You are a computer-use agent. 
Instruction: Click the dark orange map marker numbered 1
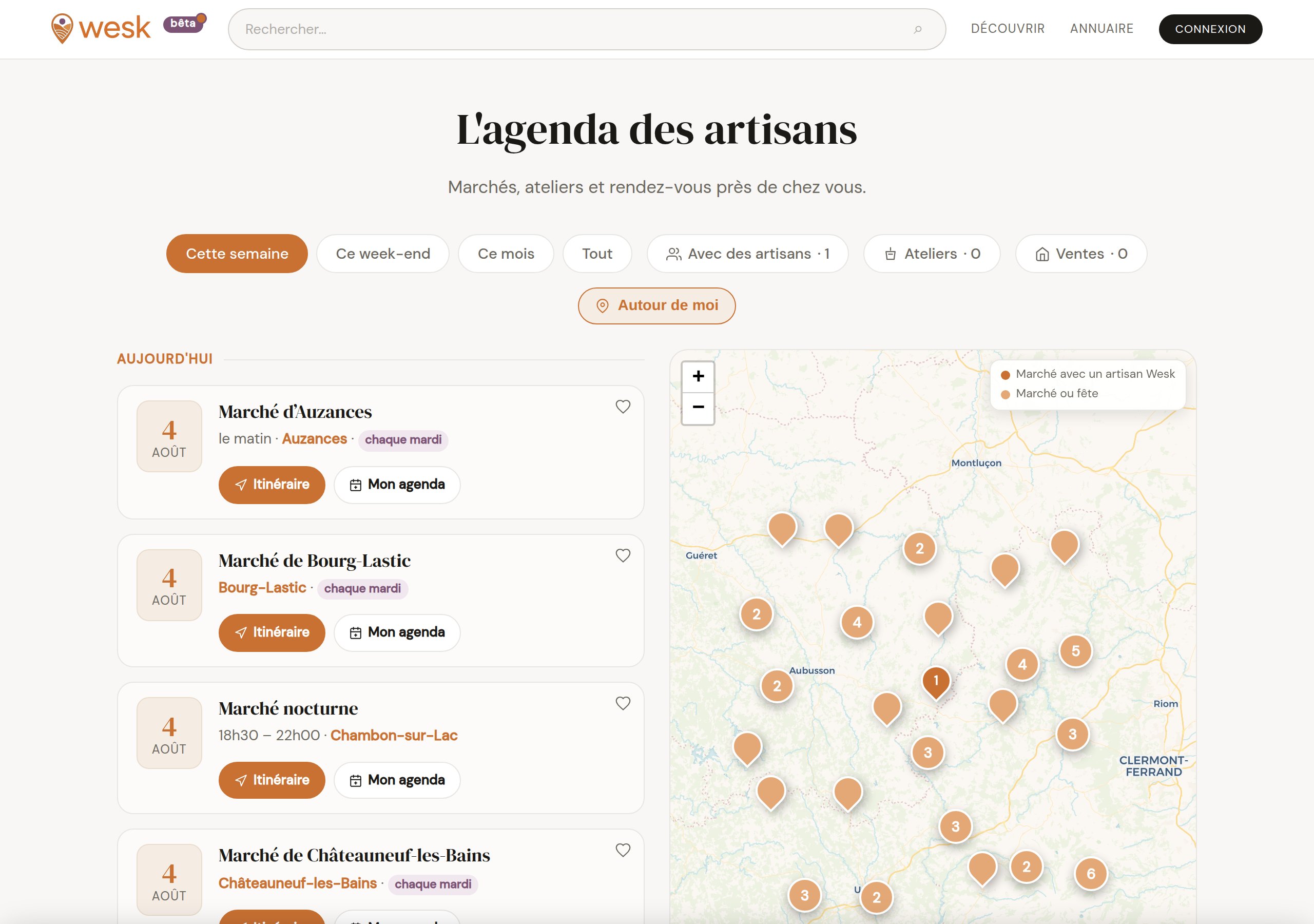(936, 681)
